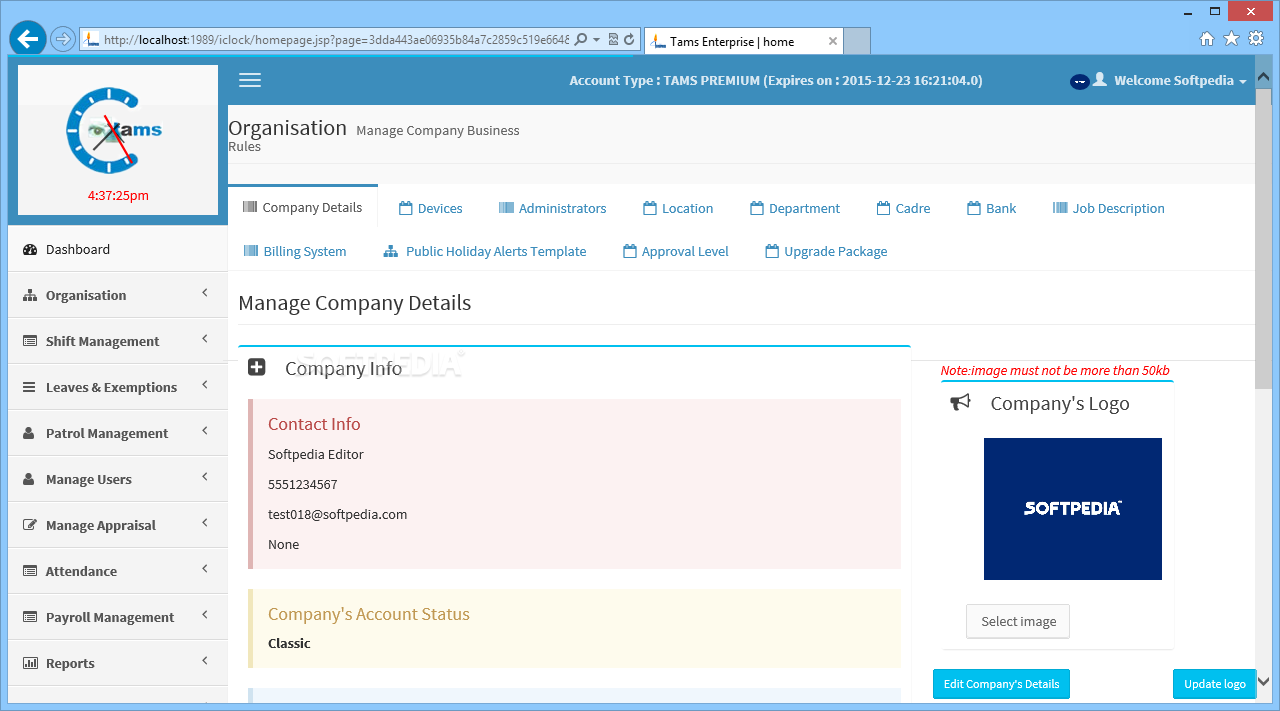Close the Tams Enterprise browser tab
Image resolution: width=1280 pixels, height=711 pixels.
831,41
